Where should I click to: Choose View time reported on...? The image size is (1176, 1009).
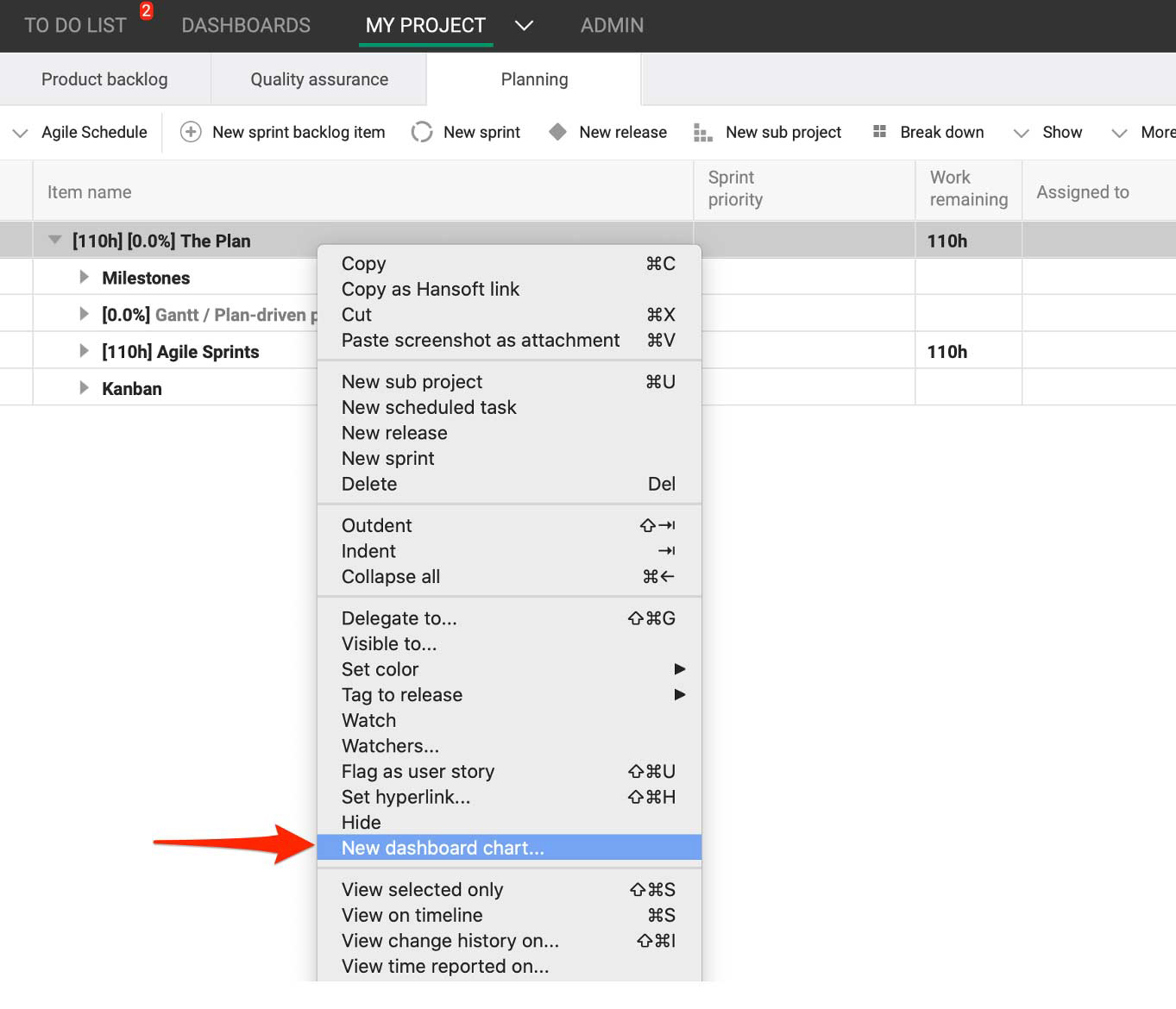pos(509,967)
